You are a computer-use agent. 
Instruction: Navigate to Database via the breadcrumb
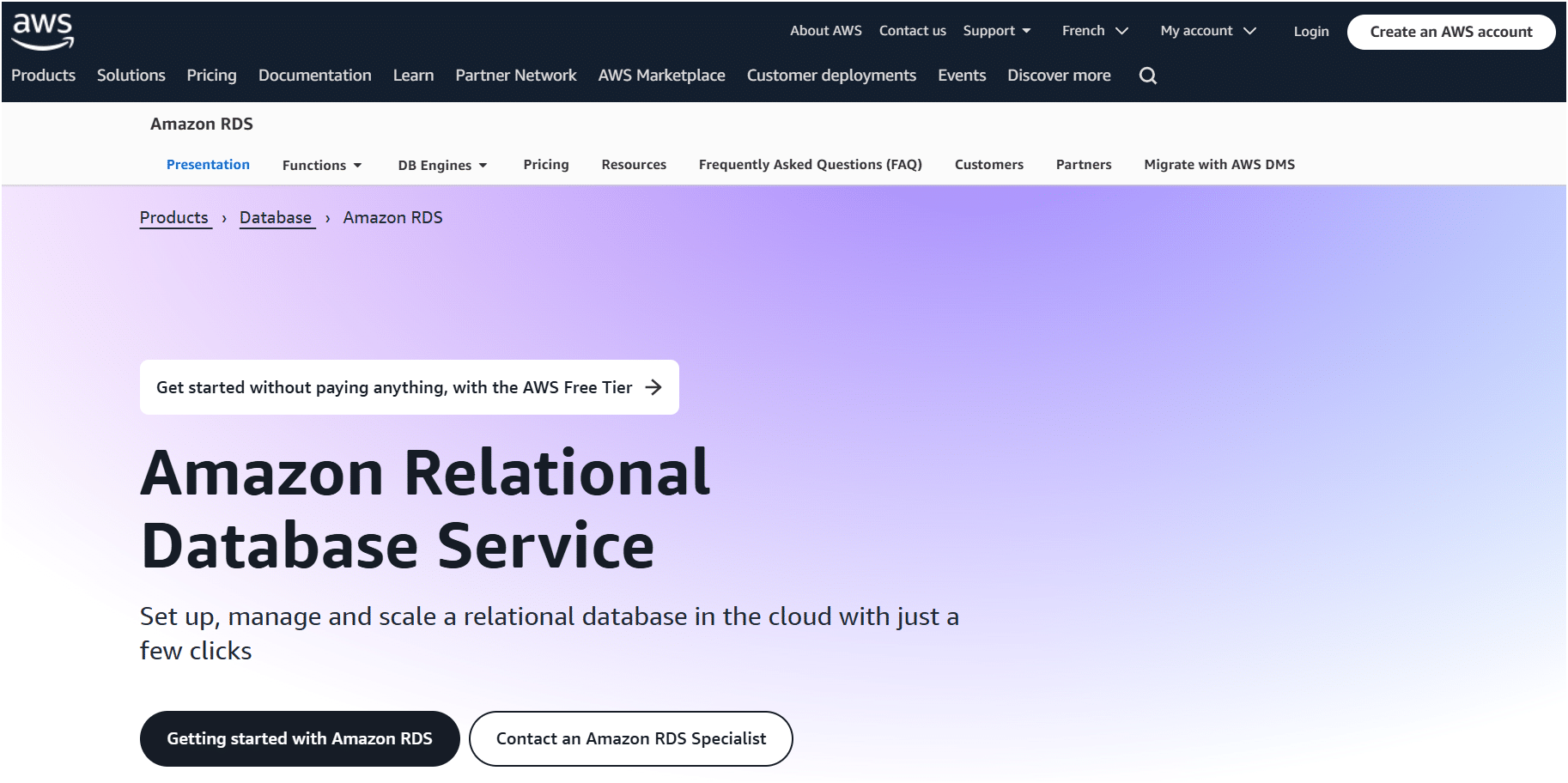[276, 217]
